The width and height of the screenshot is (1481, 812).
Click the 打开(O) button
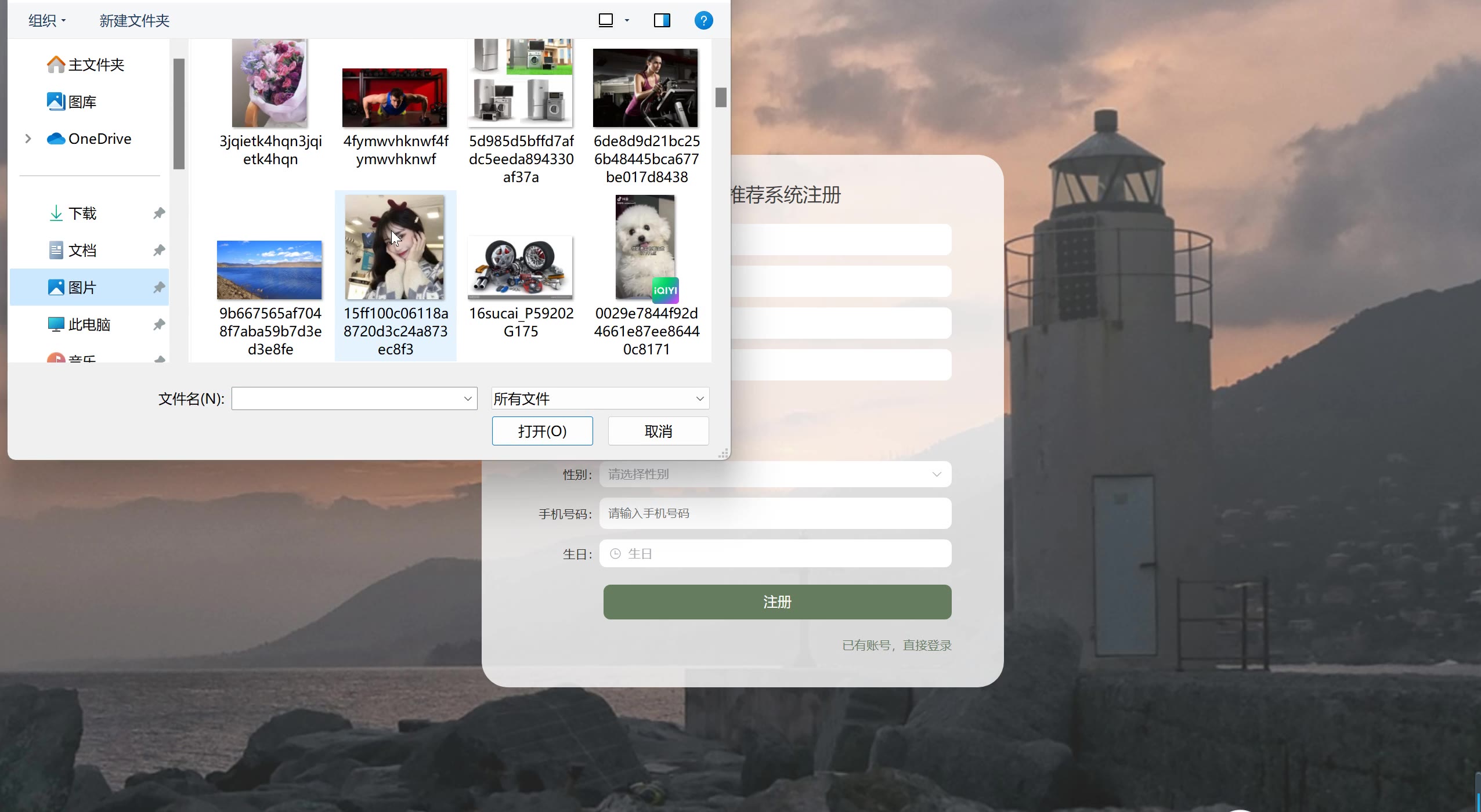click(x=542, y=431)
